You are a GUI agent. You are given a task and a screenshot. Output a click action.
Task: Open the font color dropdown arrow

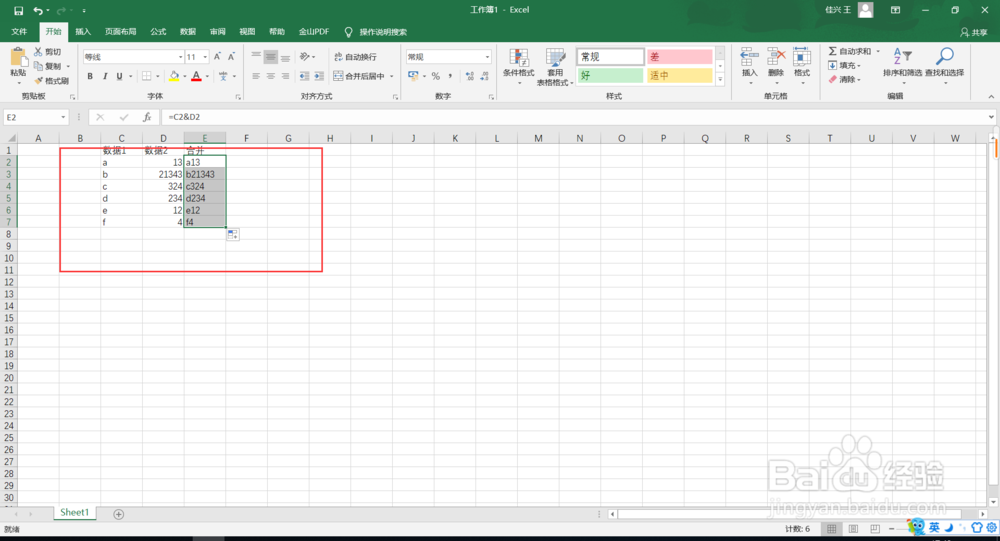point(207,77)
